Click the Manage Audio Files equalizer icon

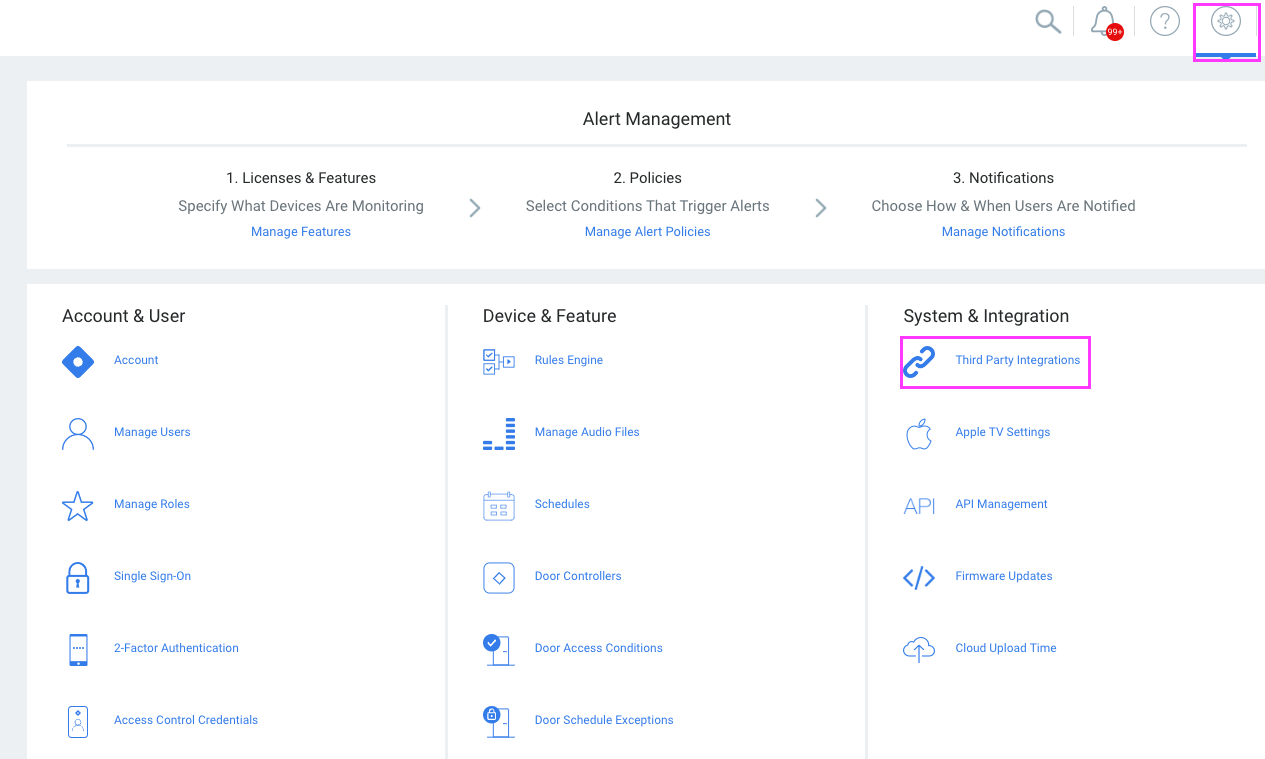498,434
